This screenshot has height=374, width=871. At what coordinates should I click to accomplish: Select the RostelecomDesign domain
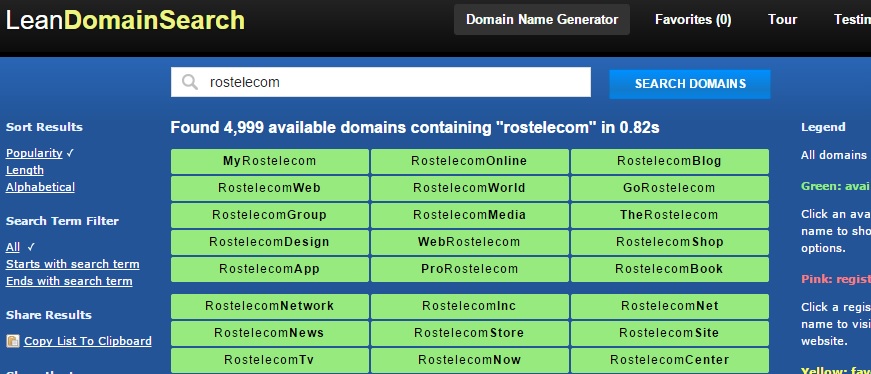(x=269, y=242)
